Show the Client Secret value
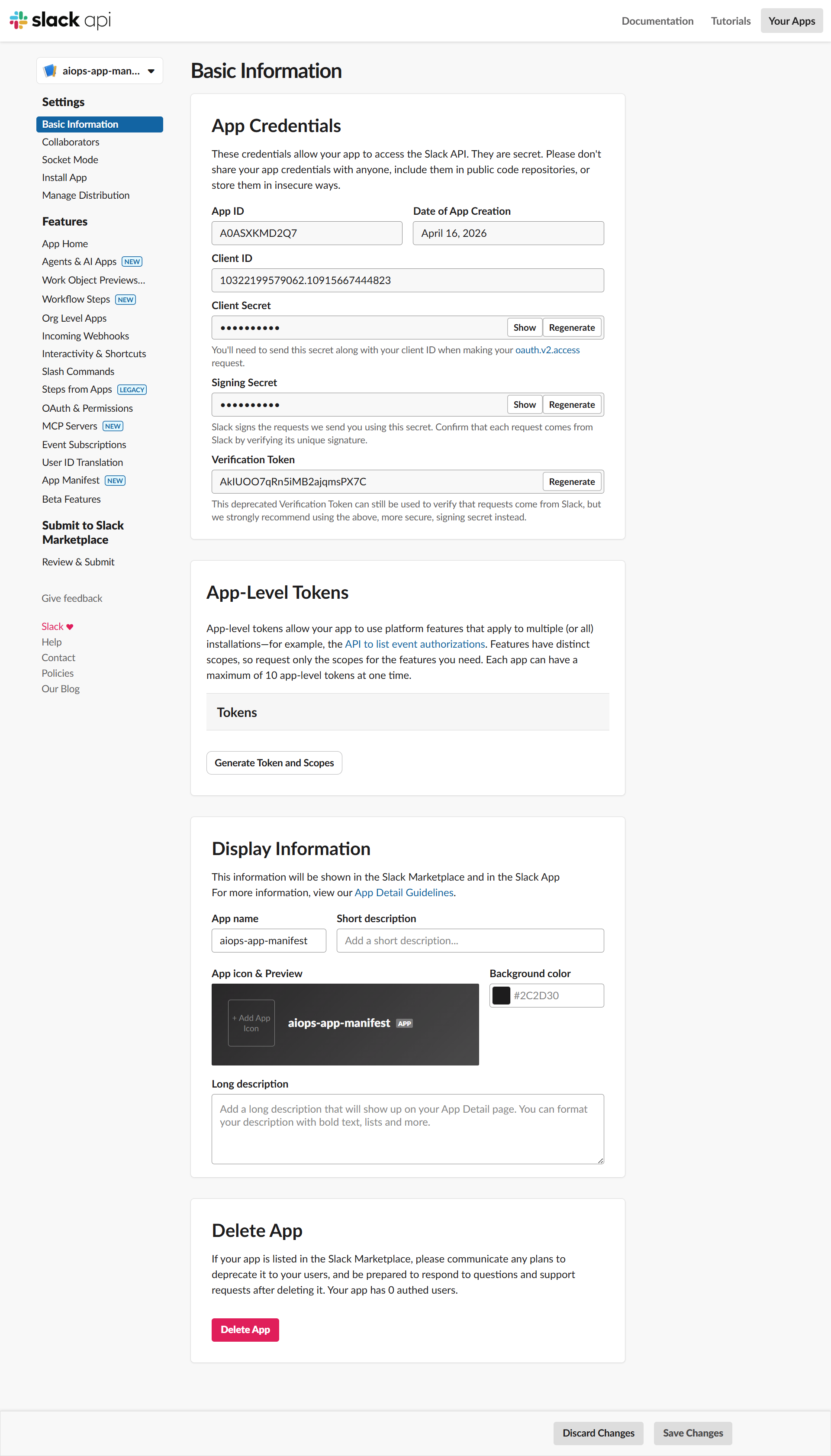Screen dimensions: 831x1456 (525, 328)
